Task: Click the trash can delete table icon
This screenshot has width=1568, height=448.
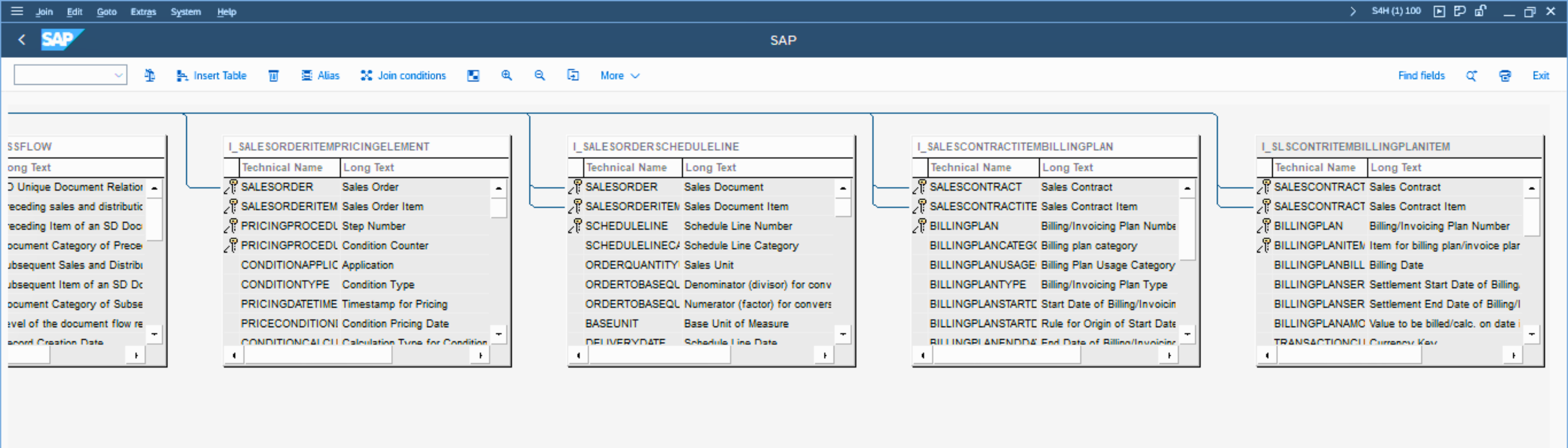Action: 273,75
